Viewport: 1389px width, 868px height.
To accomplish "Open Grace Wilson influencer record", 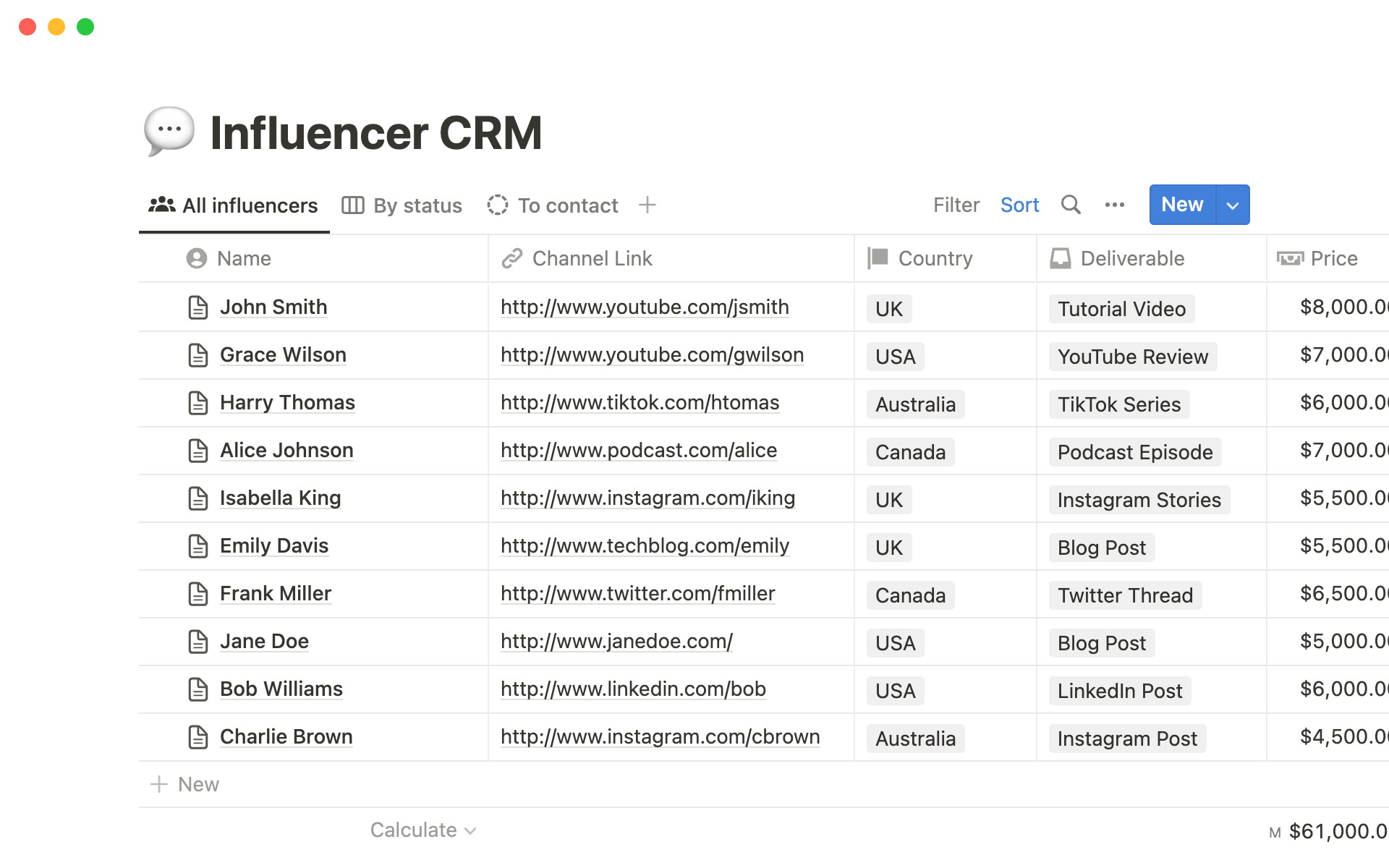I will [283, 354].
